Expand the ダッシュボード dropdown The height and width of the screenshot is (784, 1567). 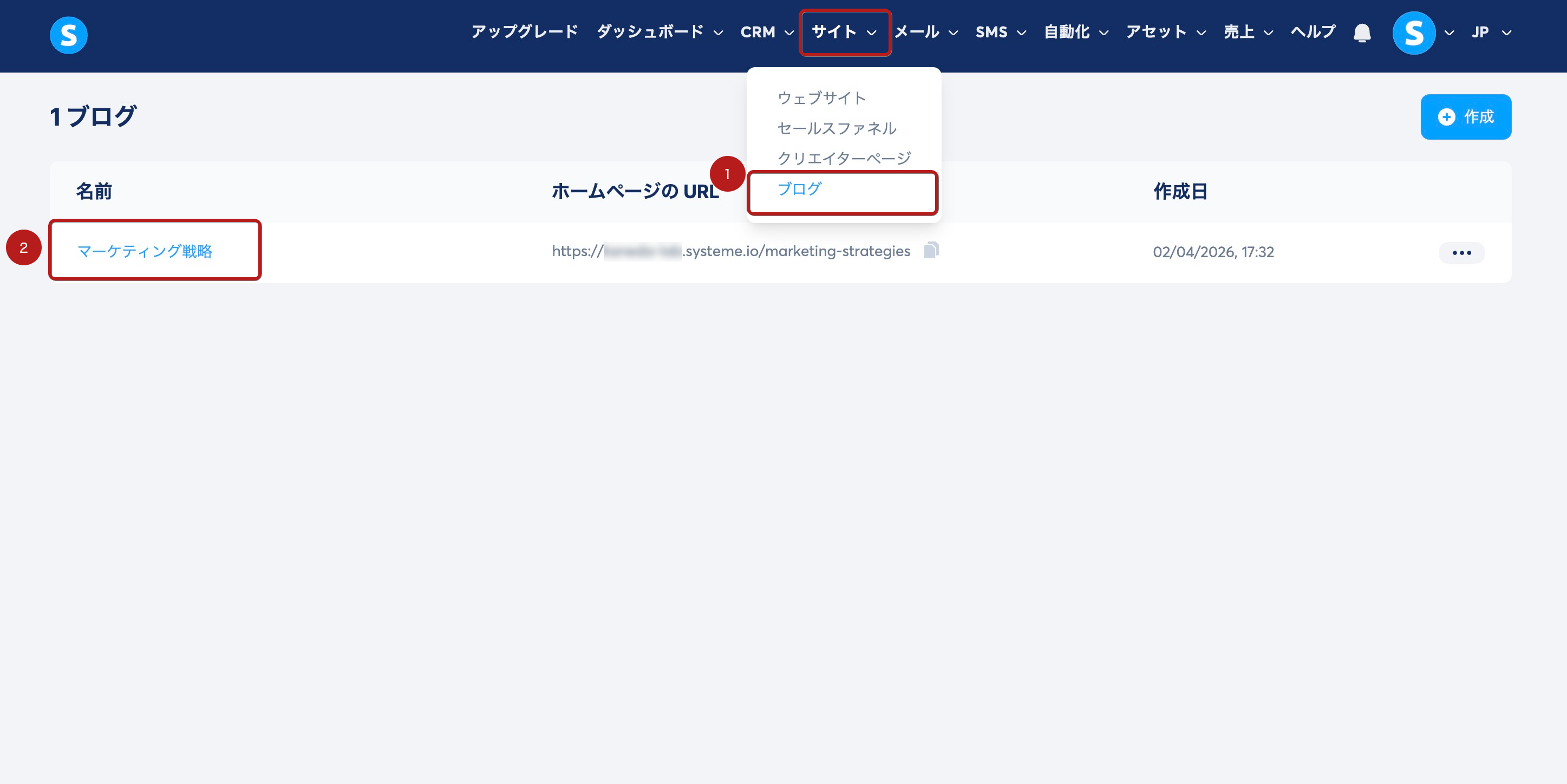[660, 32]
